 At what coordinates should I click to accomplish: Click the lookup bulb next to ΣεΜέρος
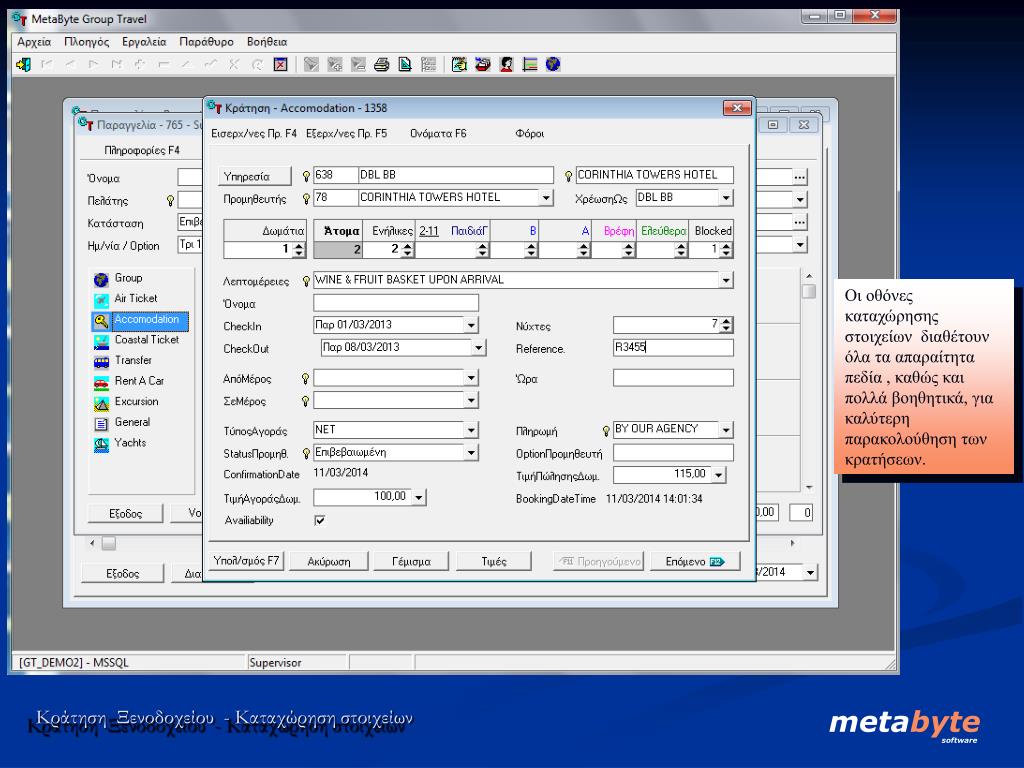[305, 401]
